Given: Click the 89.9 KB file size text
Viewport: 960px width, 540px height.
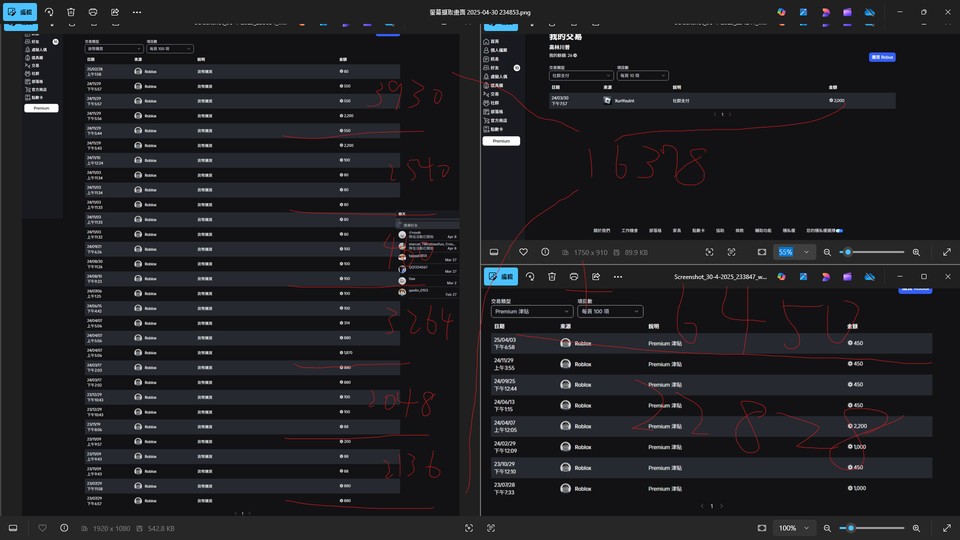Looking at the screenshot, I should click(x=636, y=253).
